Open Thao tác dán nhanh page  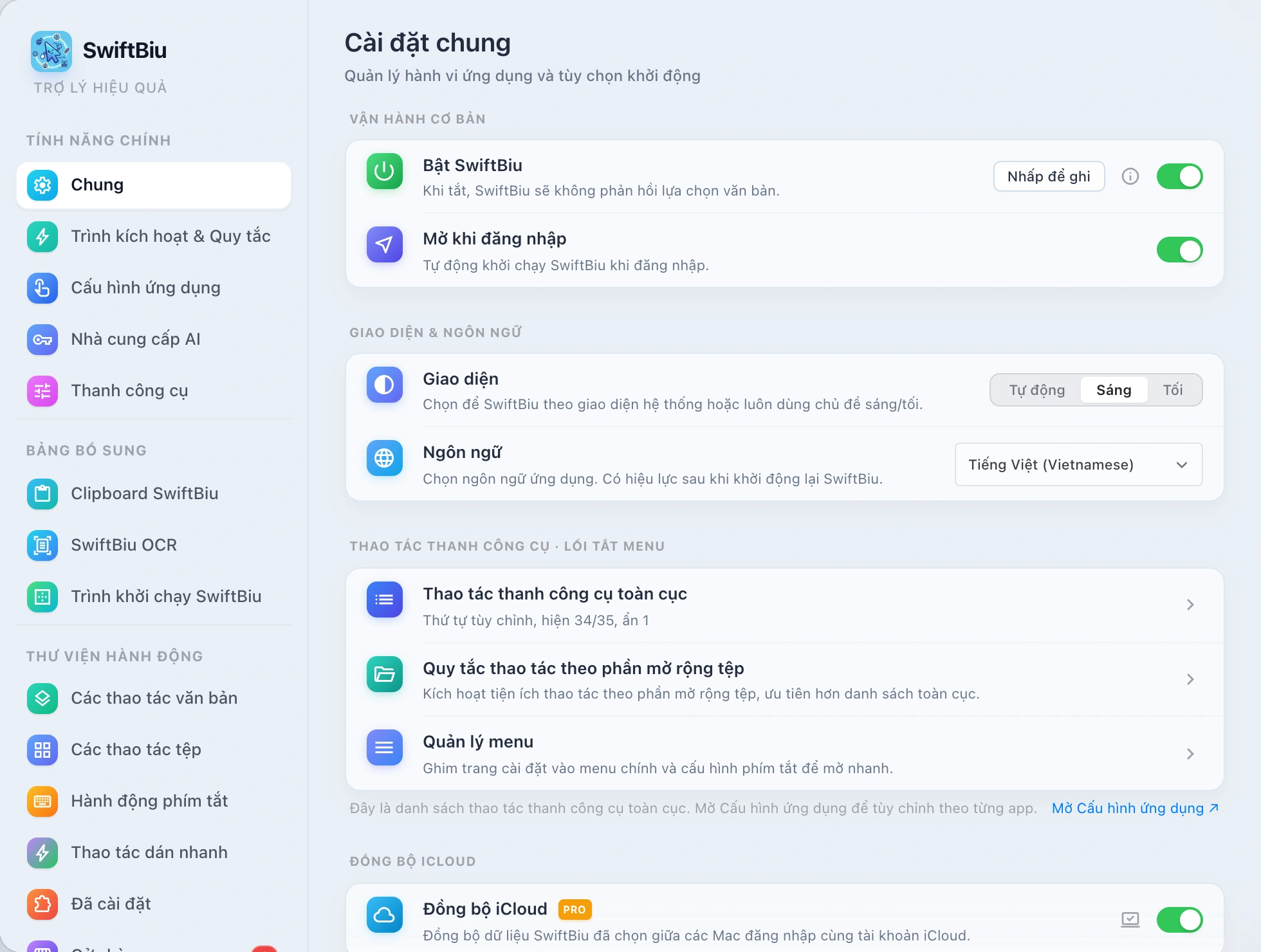154,853
